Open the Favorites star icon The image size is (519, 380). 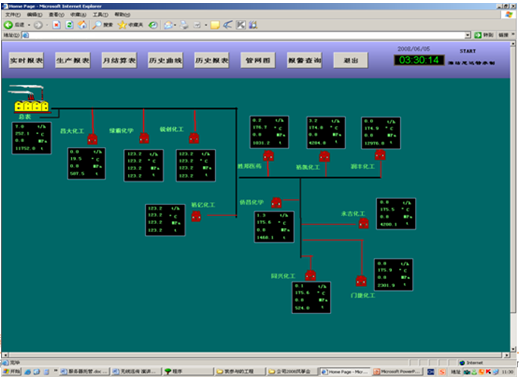click(x=122, y=25)
